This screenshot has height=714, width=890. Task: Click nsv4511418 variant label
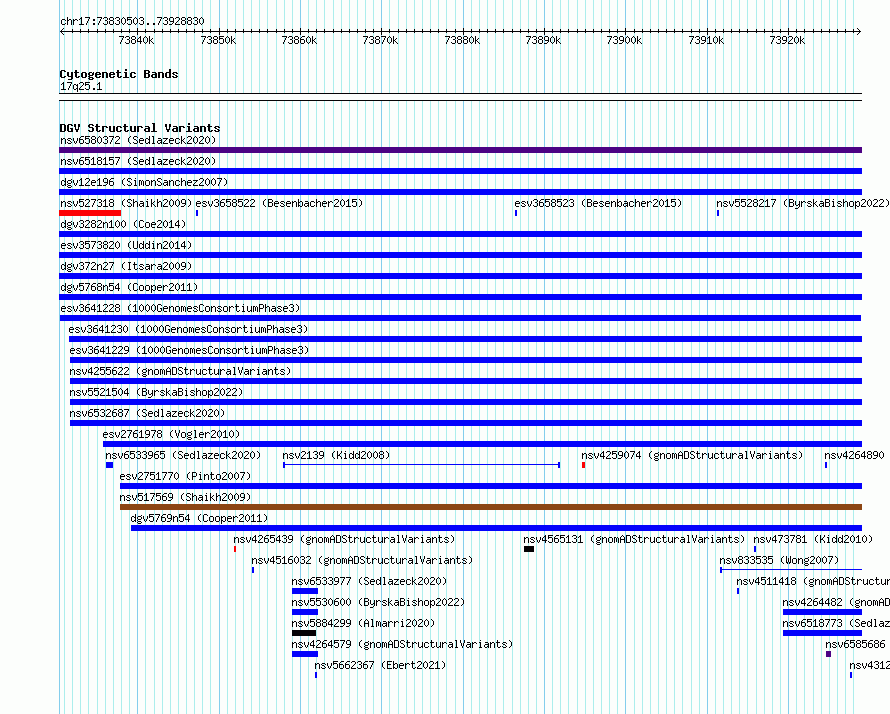(x=813, y=581)
